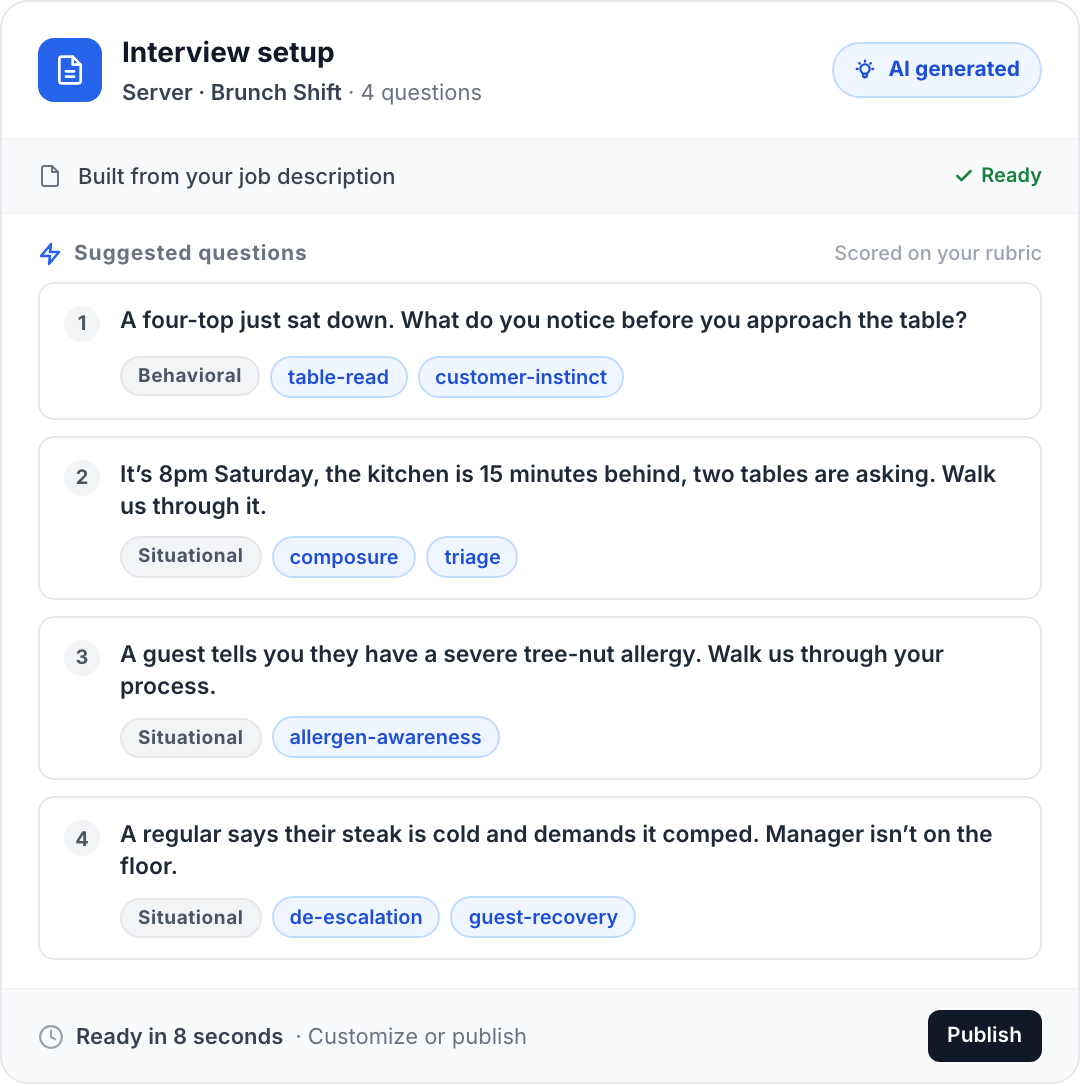
Task: Click the Publish button
Action: pyautogui.click(x=984, y=1036)
